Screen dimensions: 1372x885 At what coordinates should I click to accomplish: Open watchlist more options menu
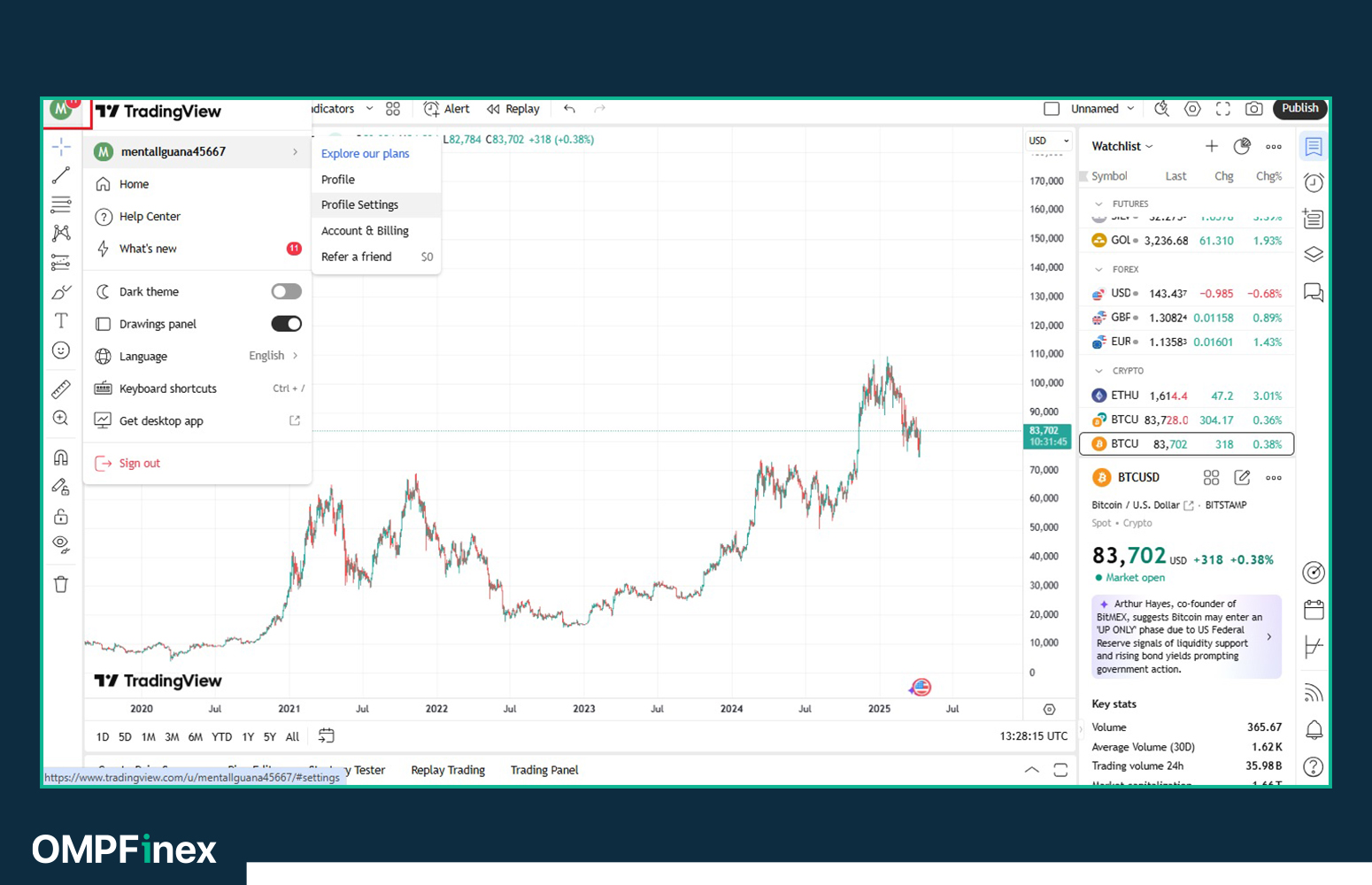point(1274,147)
